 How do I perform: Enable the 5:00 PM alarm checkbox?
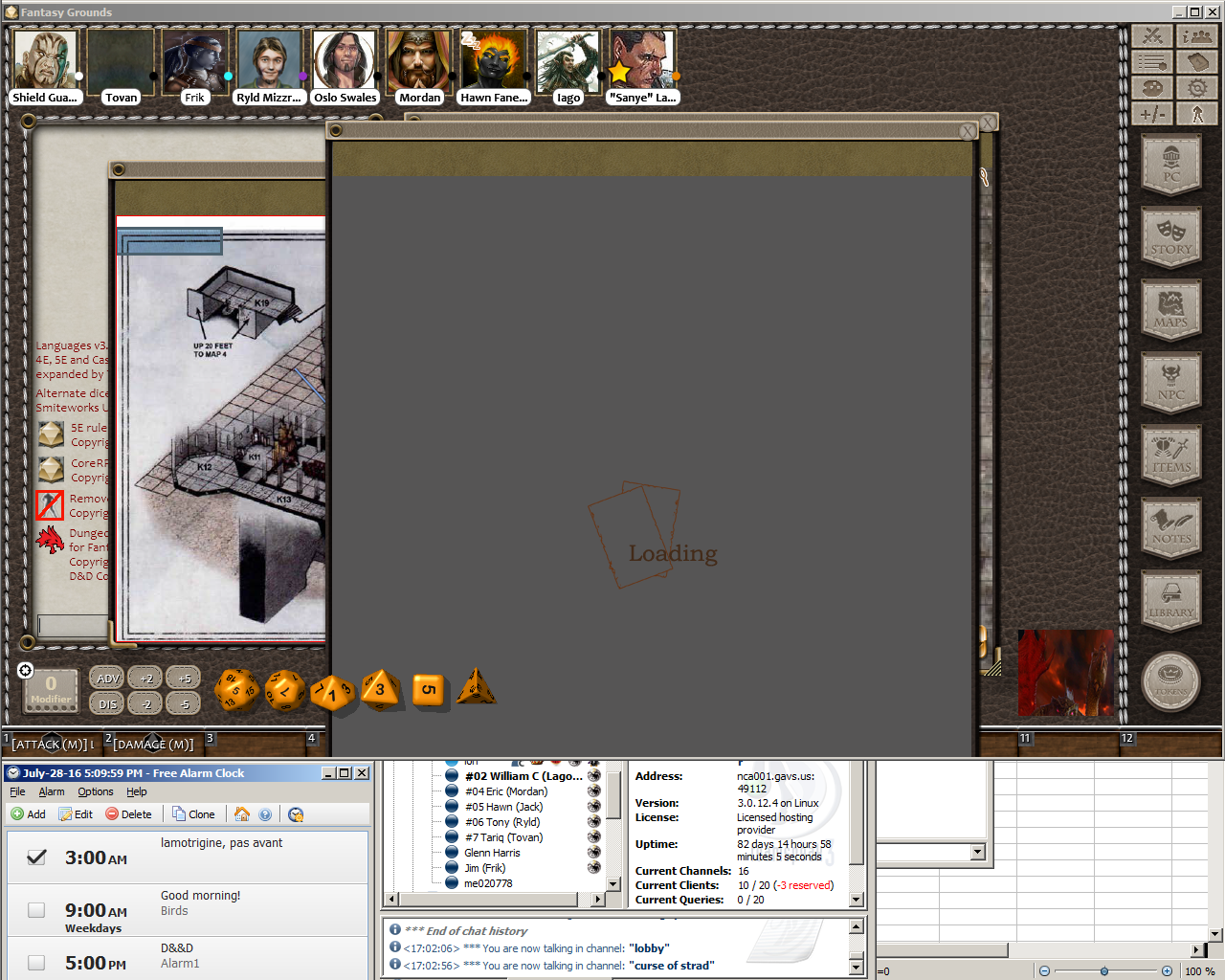(36, 963)
